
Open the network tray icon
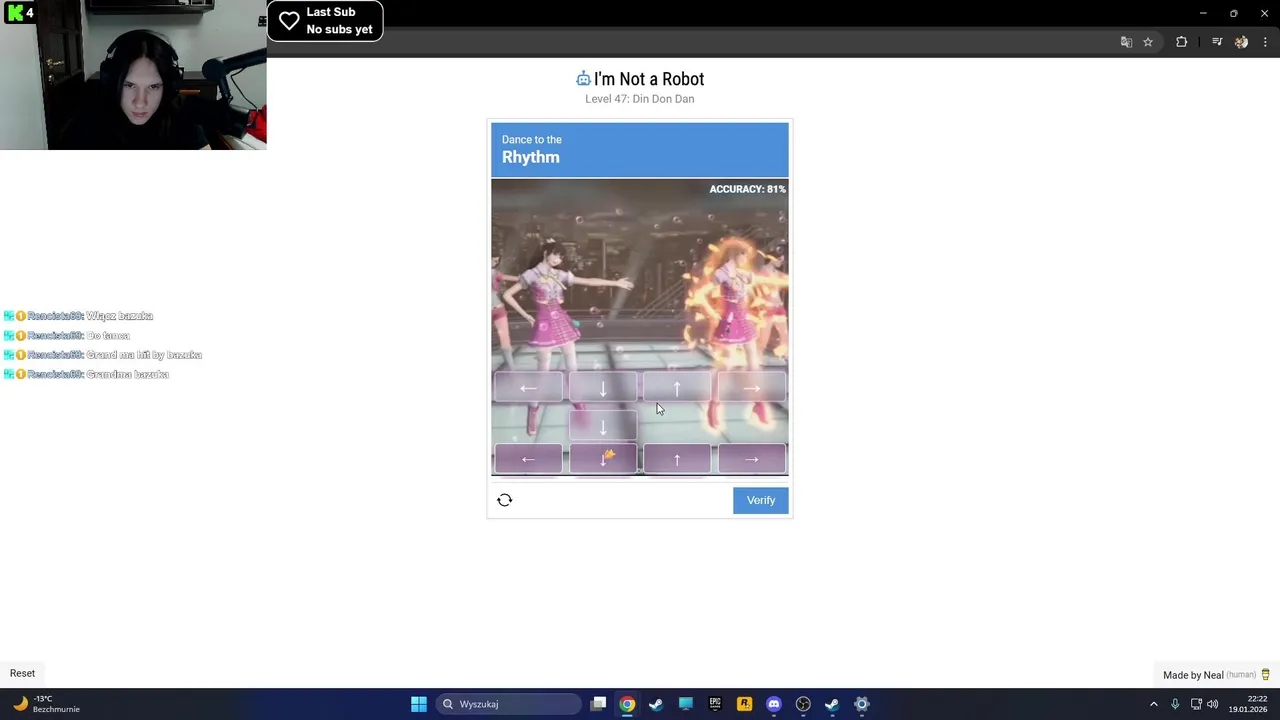coord(1196,704)
